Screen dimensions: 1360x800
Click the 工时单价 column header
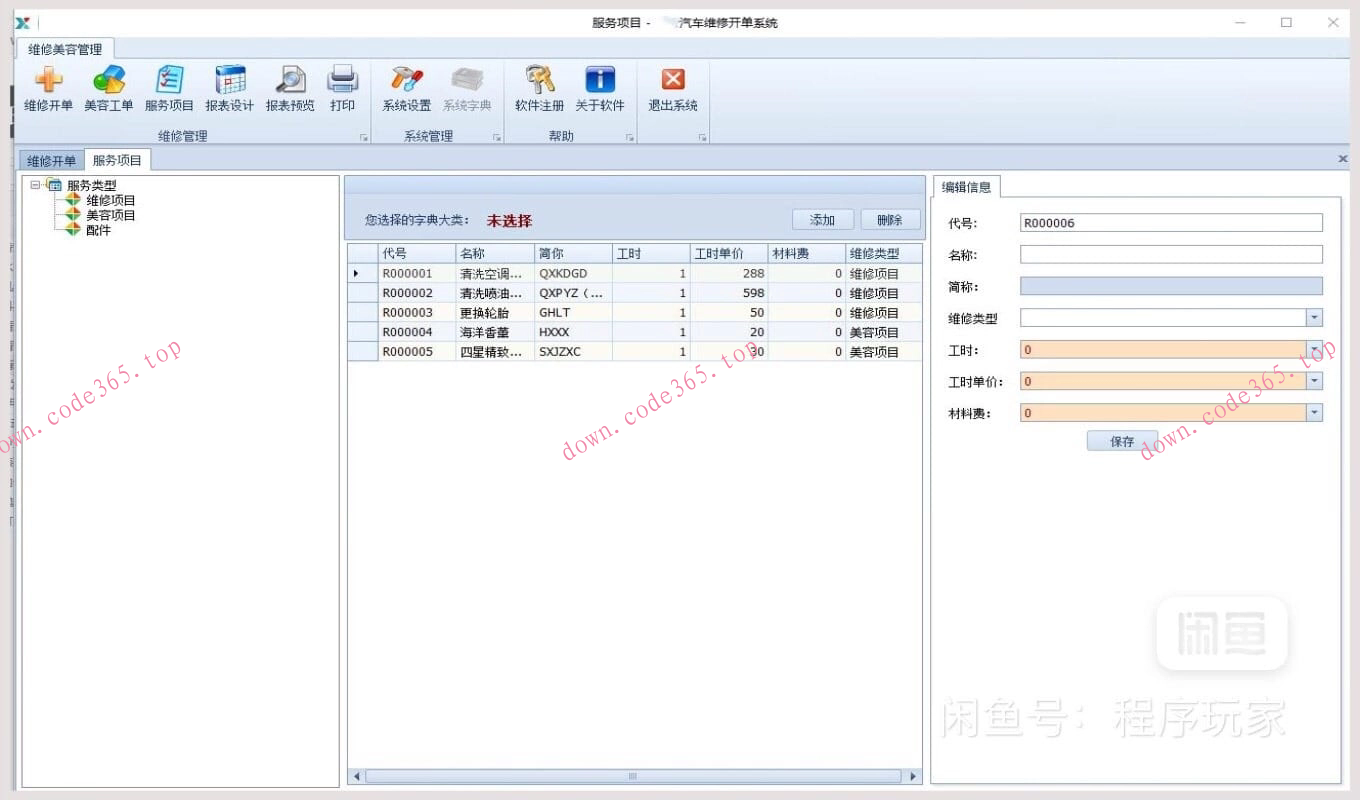[729, 254]
